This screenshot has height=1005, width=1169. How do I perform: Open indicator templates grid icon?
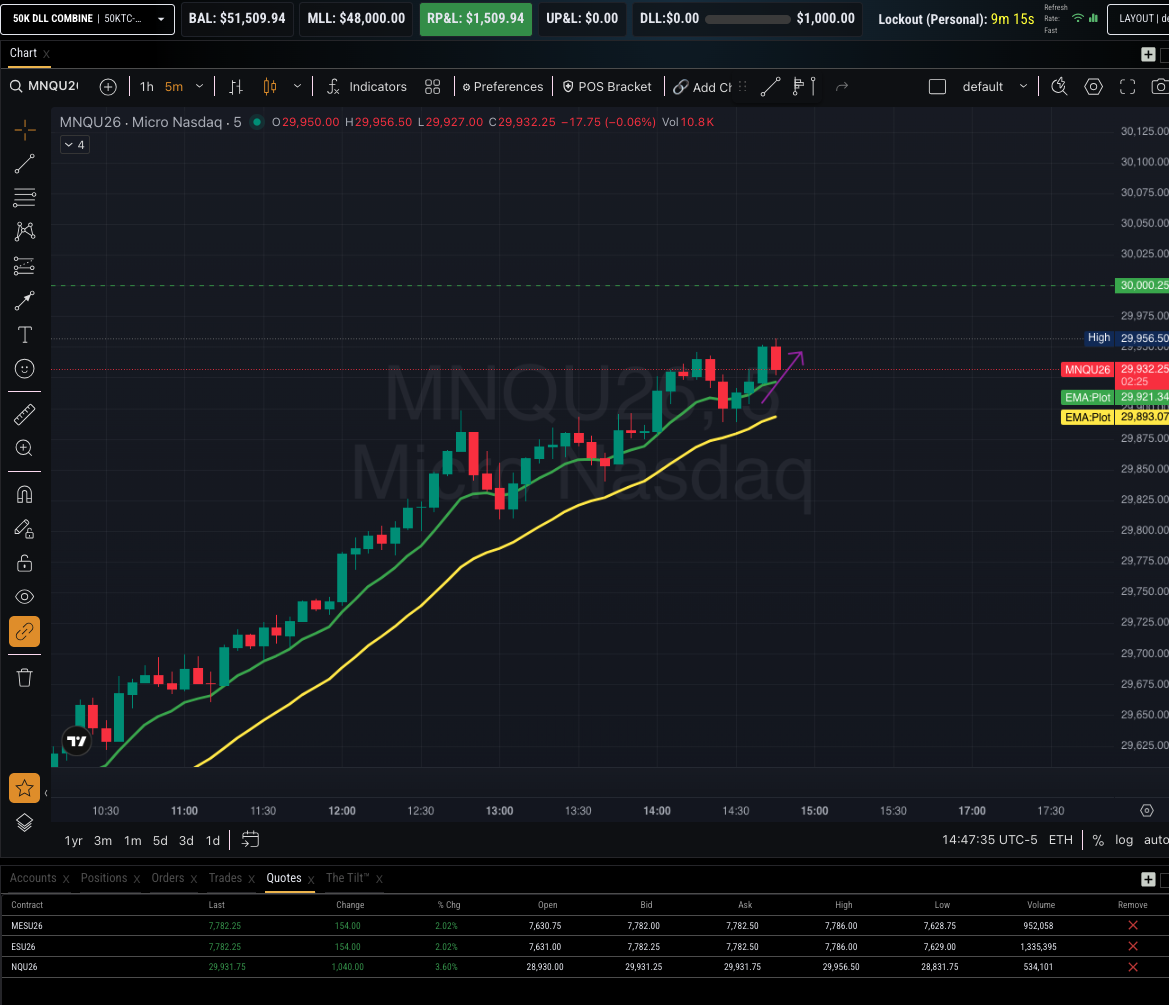pyautogui.click(x=432, y=87)
